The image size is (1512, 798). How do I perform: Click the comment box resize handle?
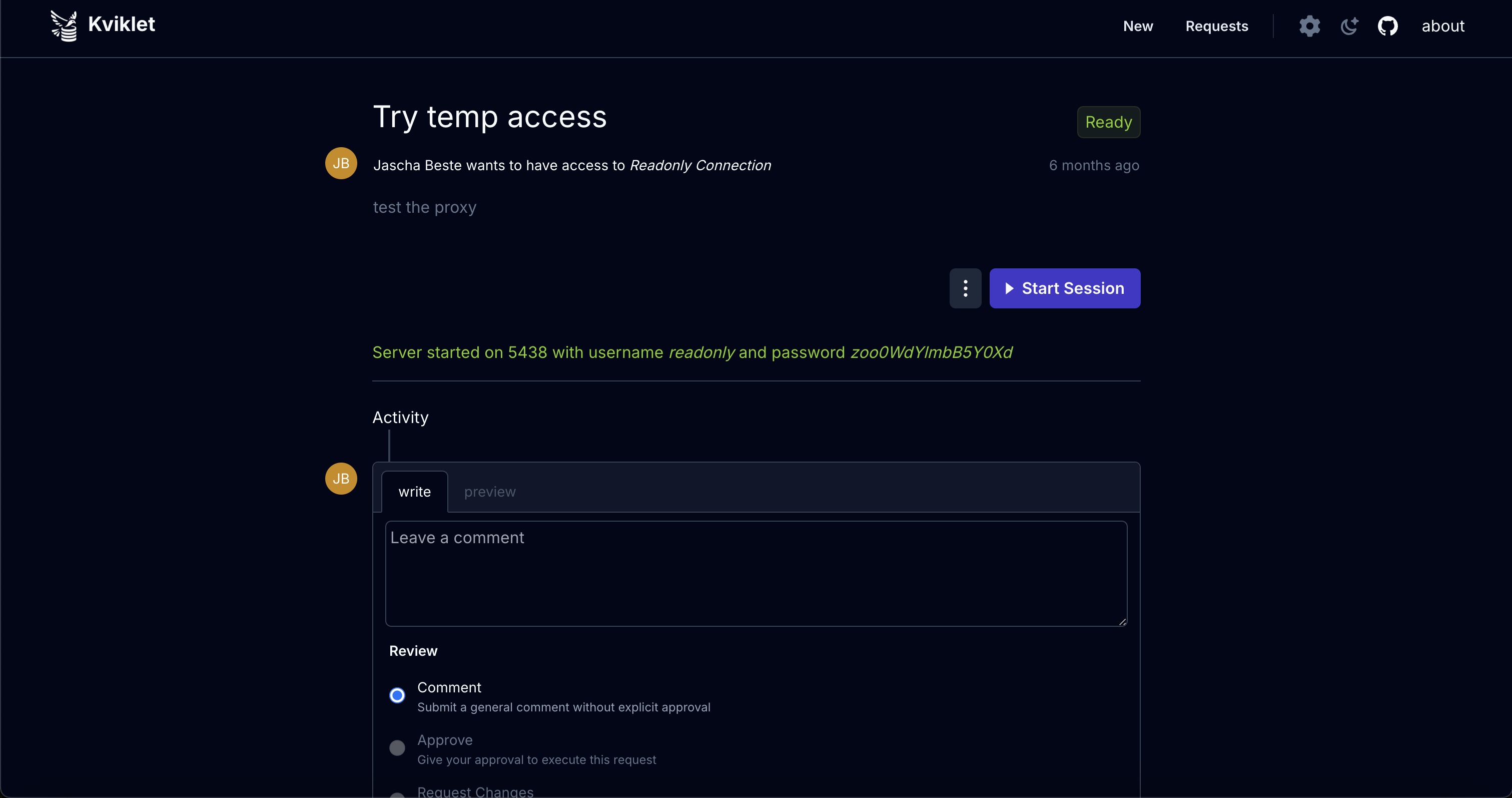[x=1122, y=621]
